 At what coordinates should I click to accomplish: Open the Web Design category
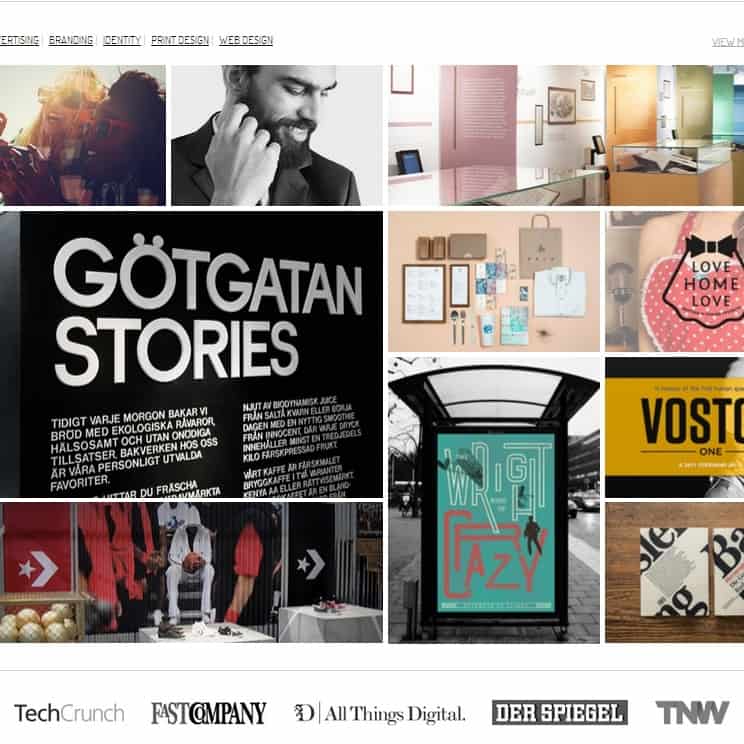coord(246,40)
